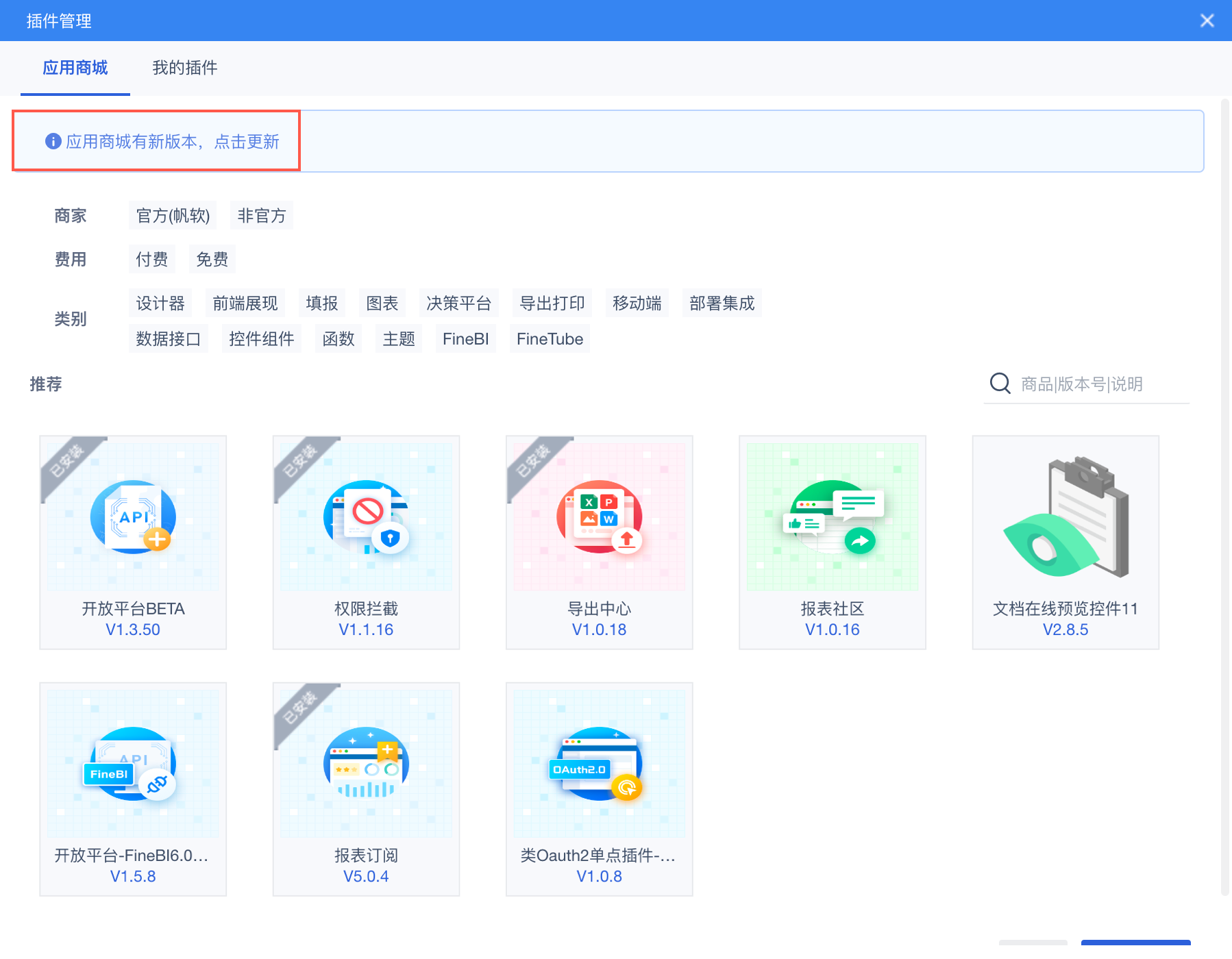
Task: Select the 设计器 category filter
Action: [160, 303]
